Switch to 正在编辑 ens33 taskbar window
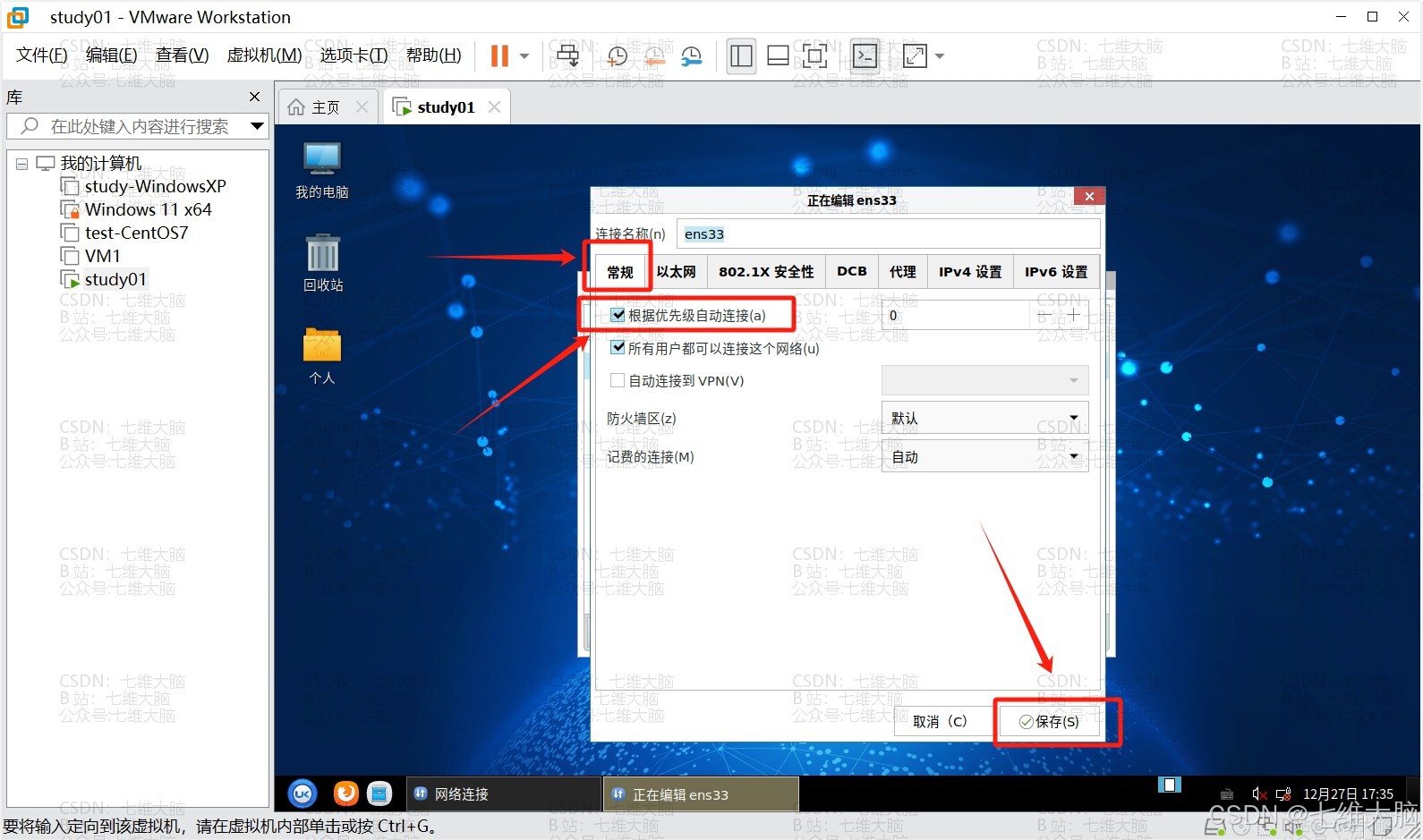 click(702, 793)
